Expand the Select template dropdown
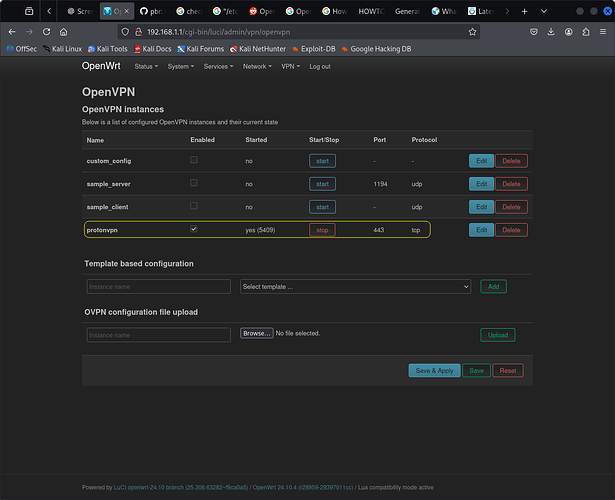This screenshot has height=500, width=615. coord(355,286)
